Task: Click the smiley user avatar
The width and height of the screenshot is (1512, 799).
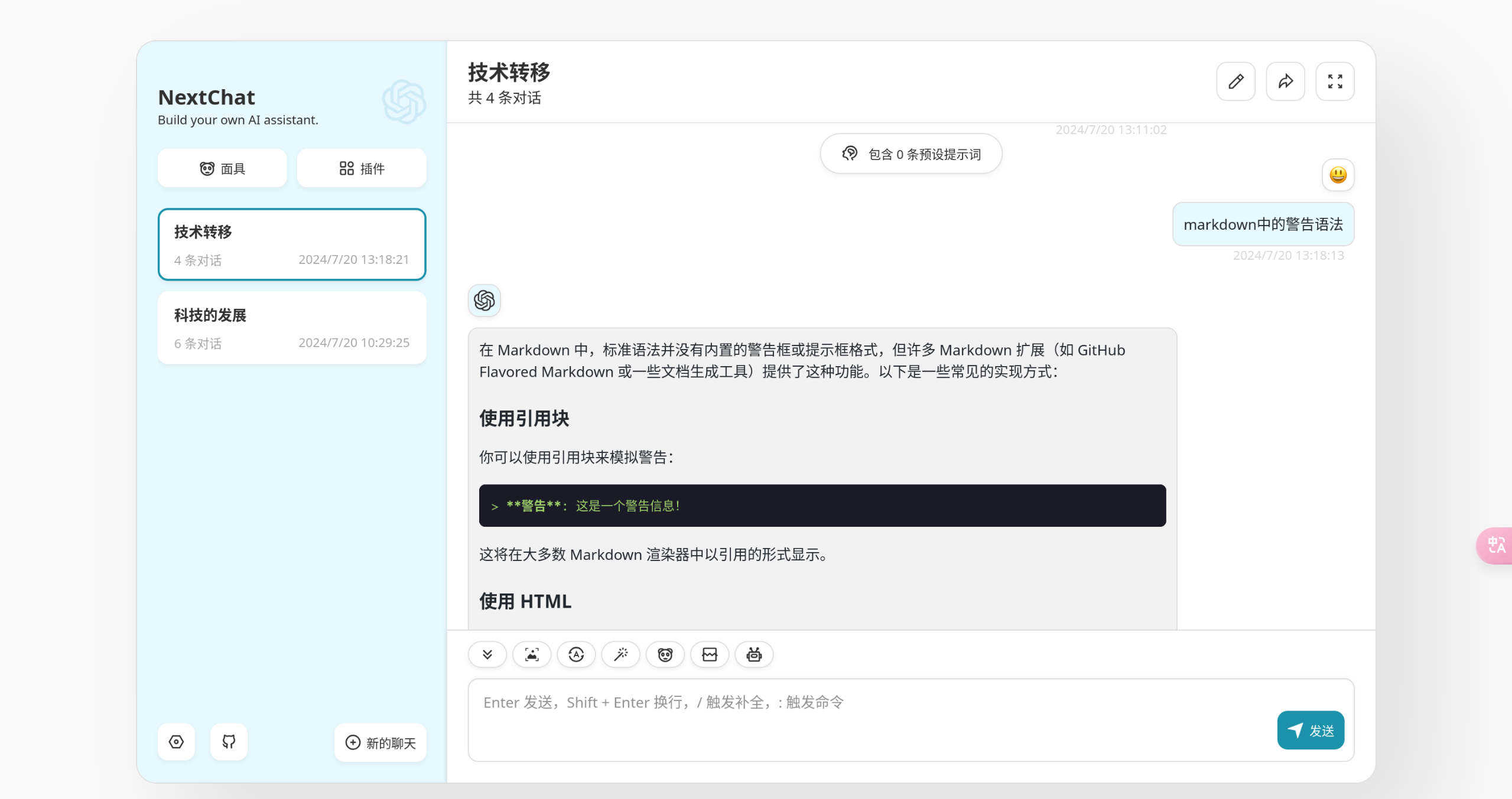Action: (1338, 175)
